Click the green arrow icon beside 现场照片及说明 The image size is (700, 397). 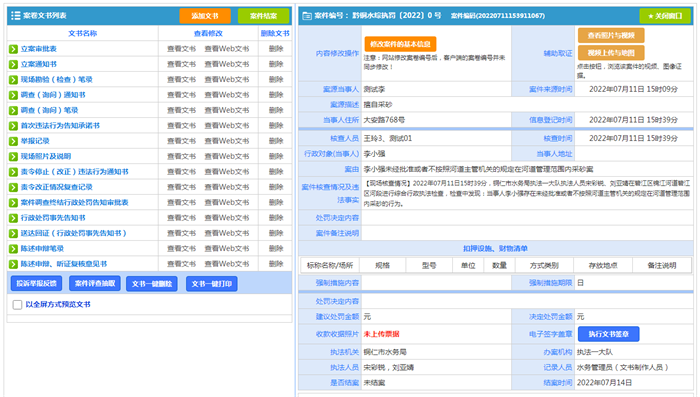[13, 157]
